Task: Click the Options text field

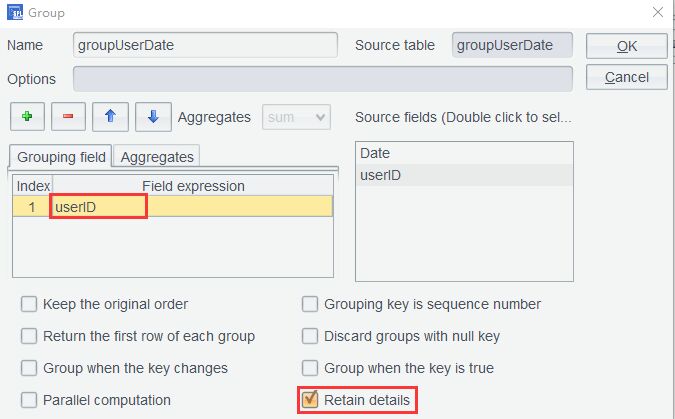Action: 322,79
